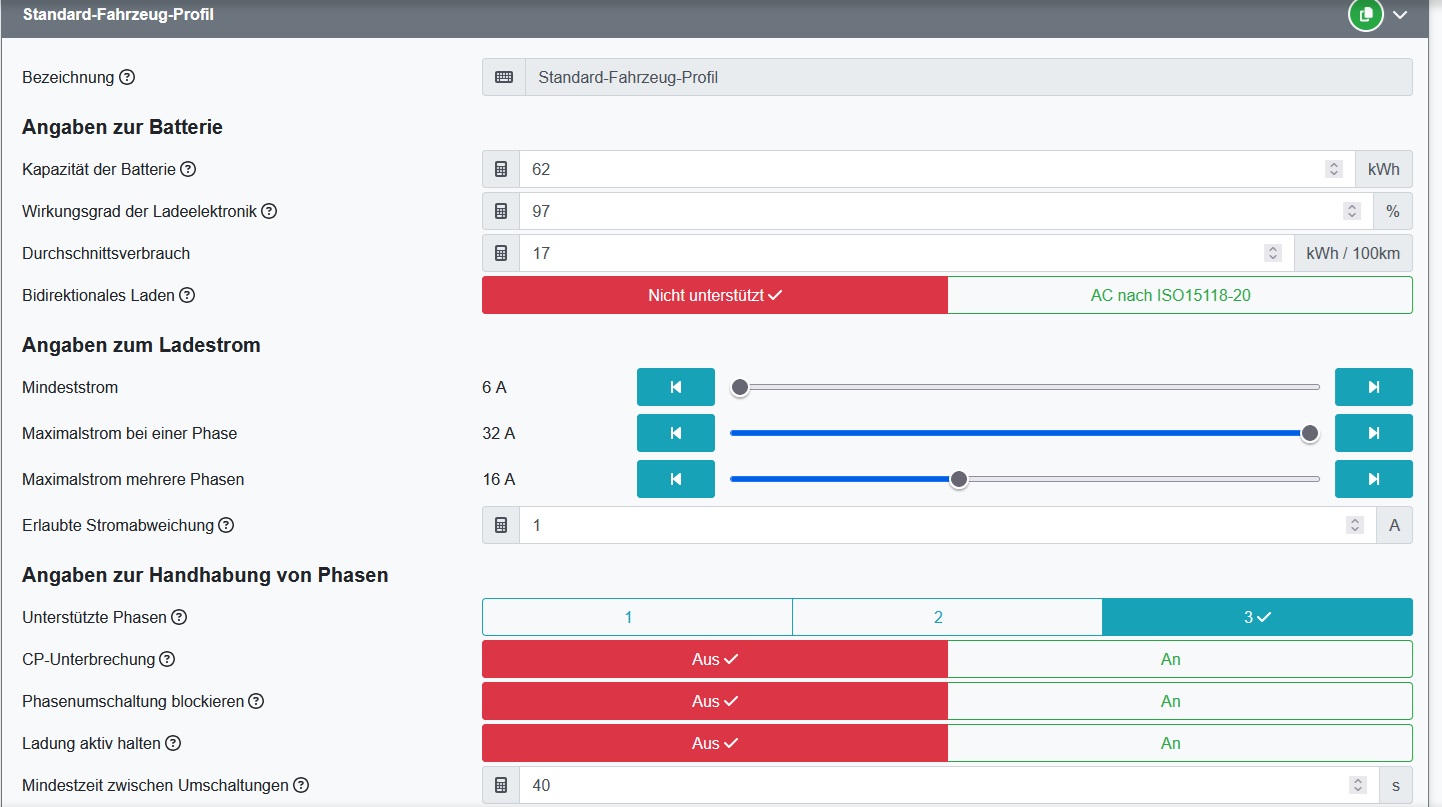Click calculator icon for Mindestzeit zwischen Umschaltungen
This screenshot has height=807, width=1442.
pos(501,785)
